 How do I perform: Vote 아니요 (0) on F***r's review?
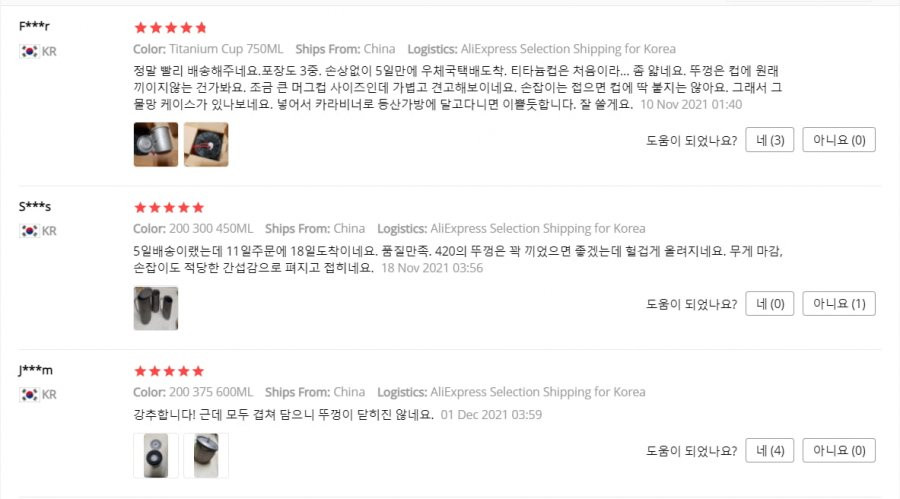click(839, 140)
